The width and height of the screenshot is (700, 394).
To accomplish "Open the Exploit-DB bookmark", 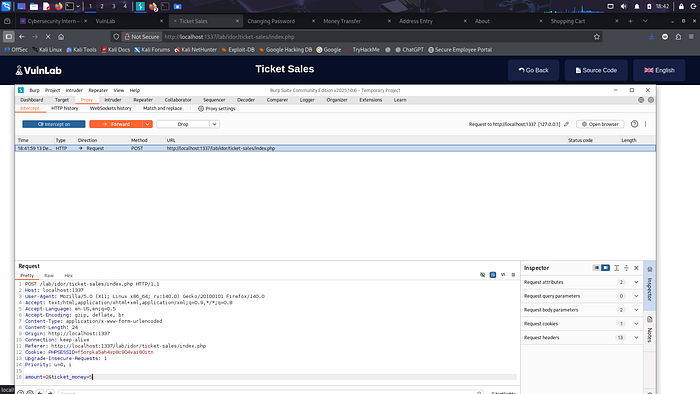I will (238, 50).
